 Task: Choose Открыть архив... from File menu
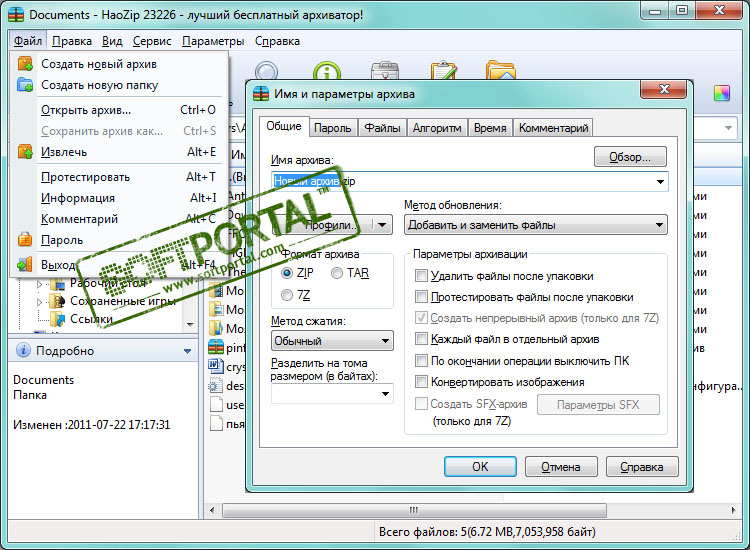(x=128, y=110)
